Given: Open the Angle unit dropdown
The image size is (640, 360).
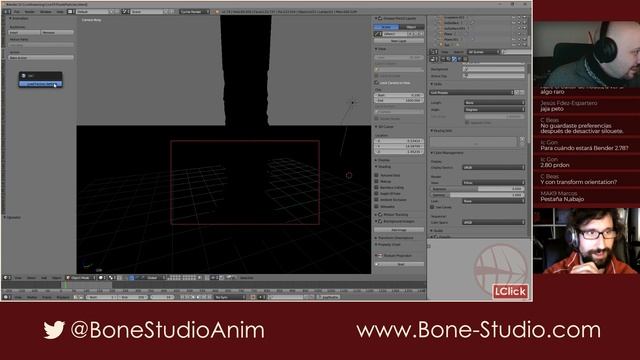Looking at the screenshot, I should (x=494, y=109).
